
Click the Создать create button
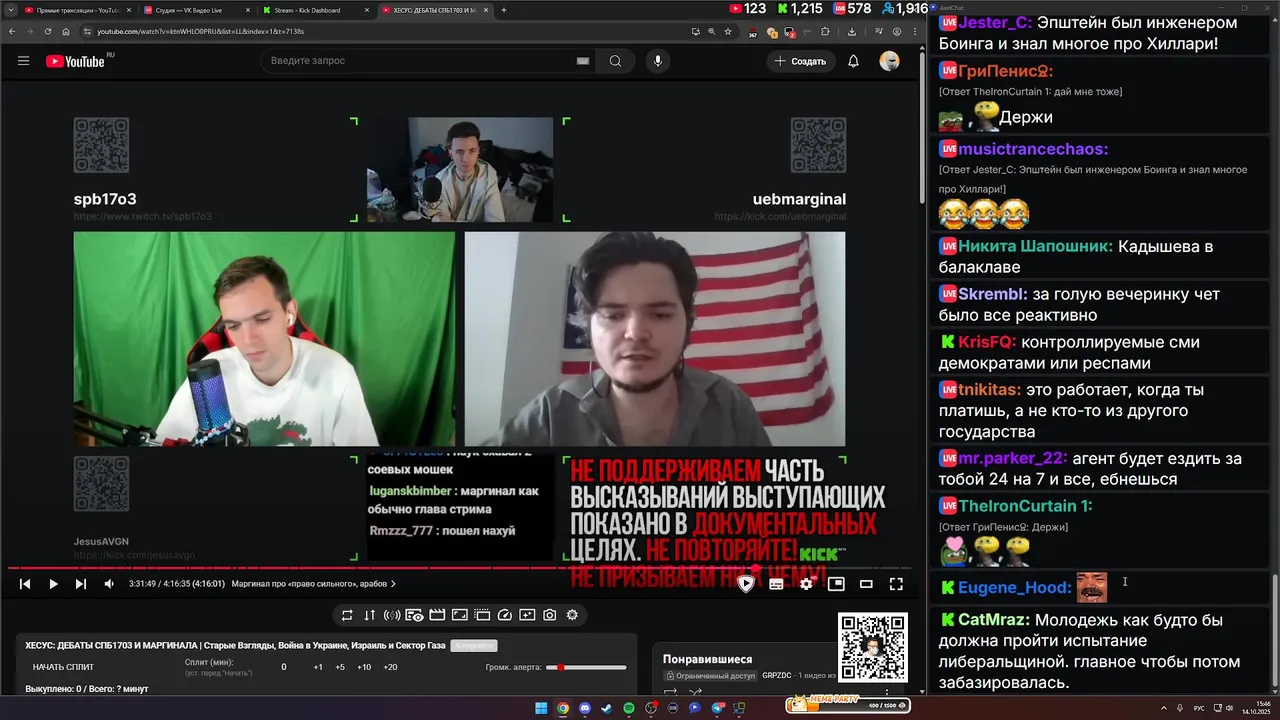point(800,61)
